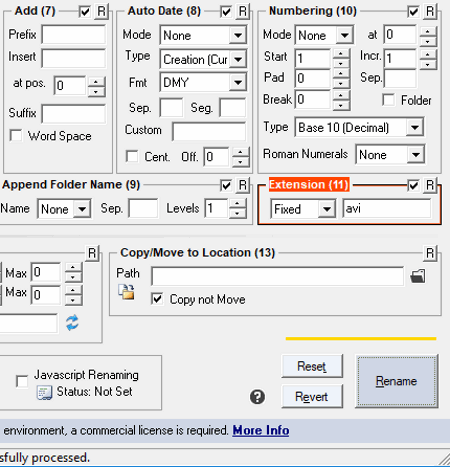450x467 pixels.
Task: Open the Roman Numerals dropdown
Action: [390, 154]
